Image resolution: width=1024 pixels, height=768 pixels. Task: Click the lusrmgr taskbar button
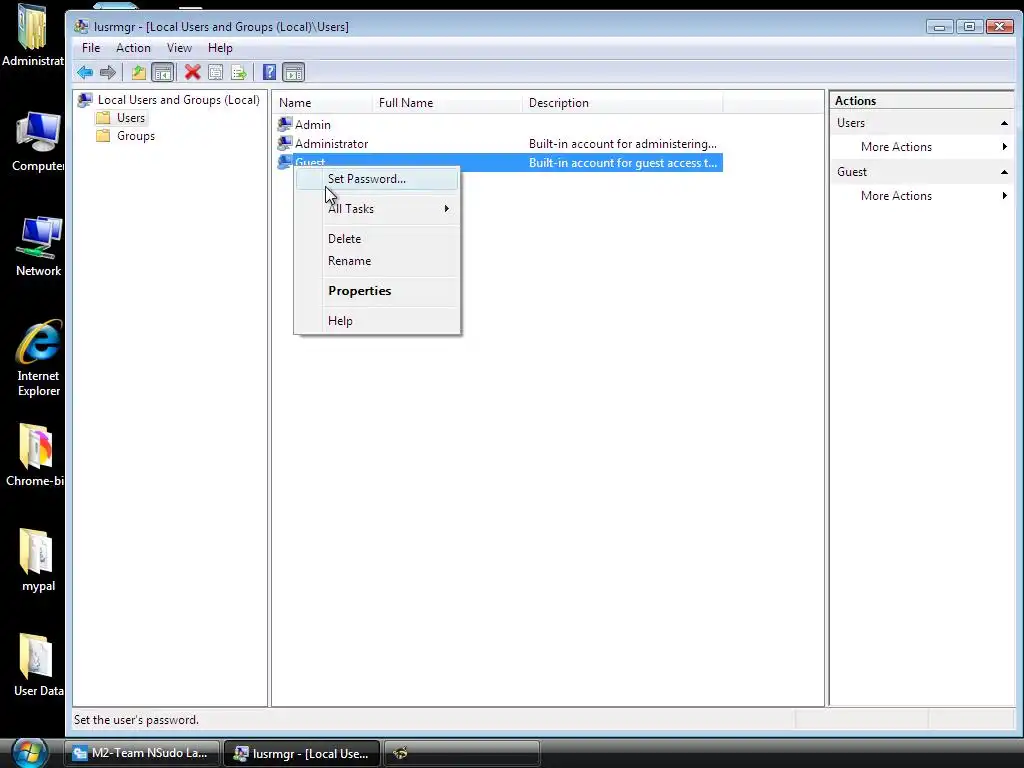coord(301,753)
